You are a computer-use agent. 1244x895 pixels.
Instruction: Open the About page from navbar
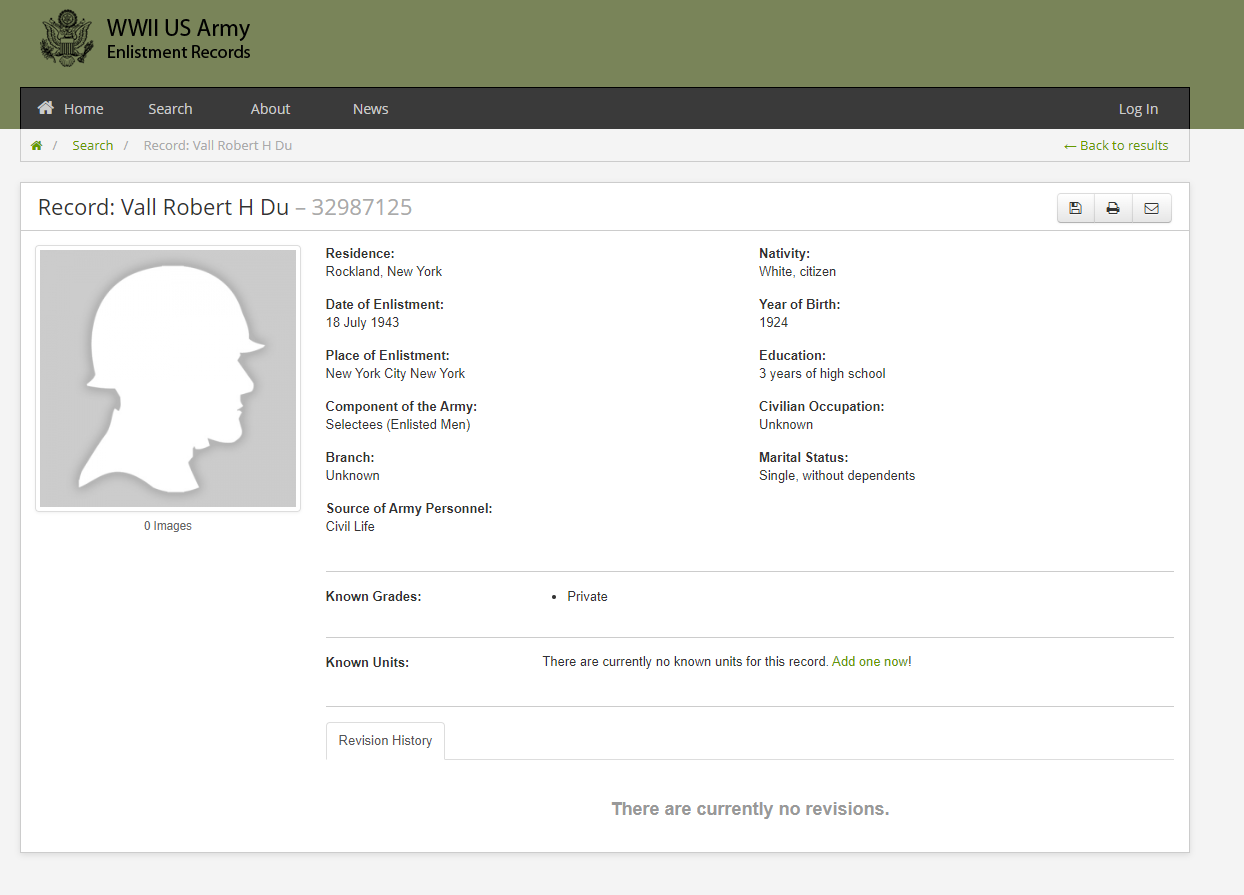coord(270,109)
